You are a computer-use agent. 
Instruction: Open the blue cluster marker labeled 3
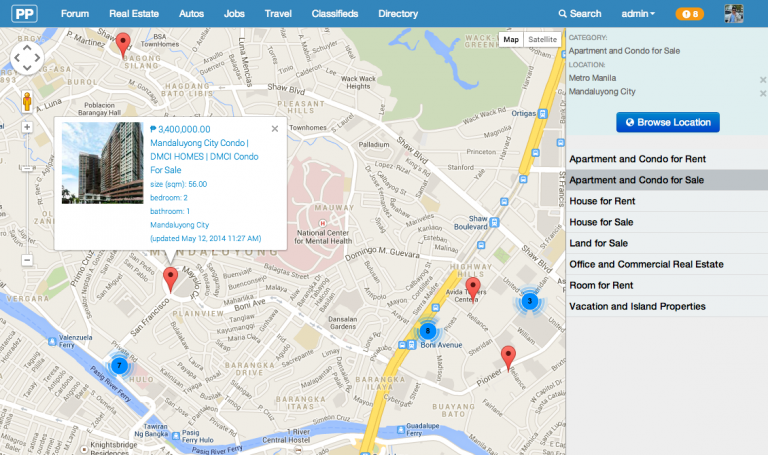529,301
